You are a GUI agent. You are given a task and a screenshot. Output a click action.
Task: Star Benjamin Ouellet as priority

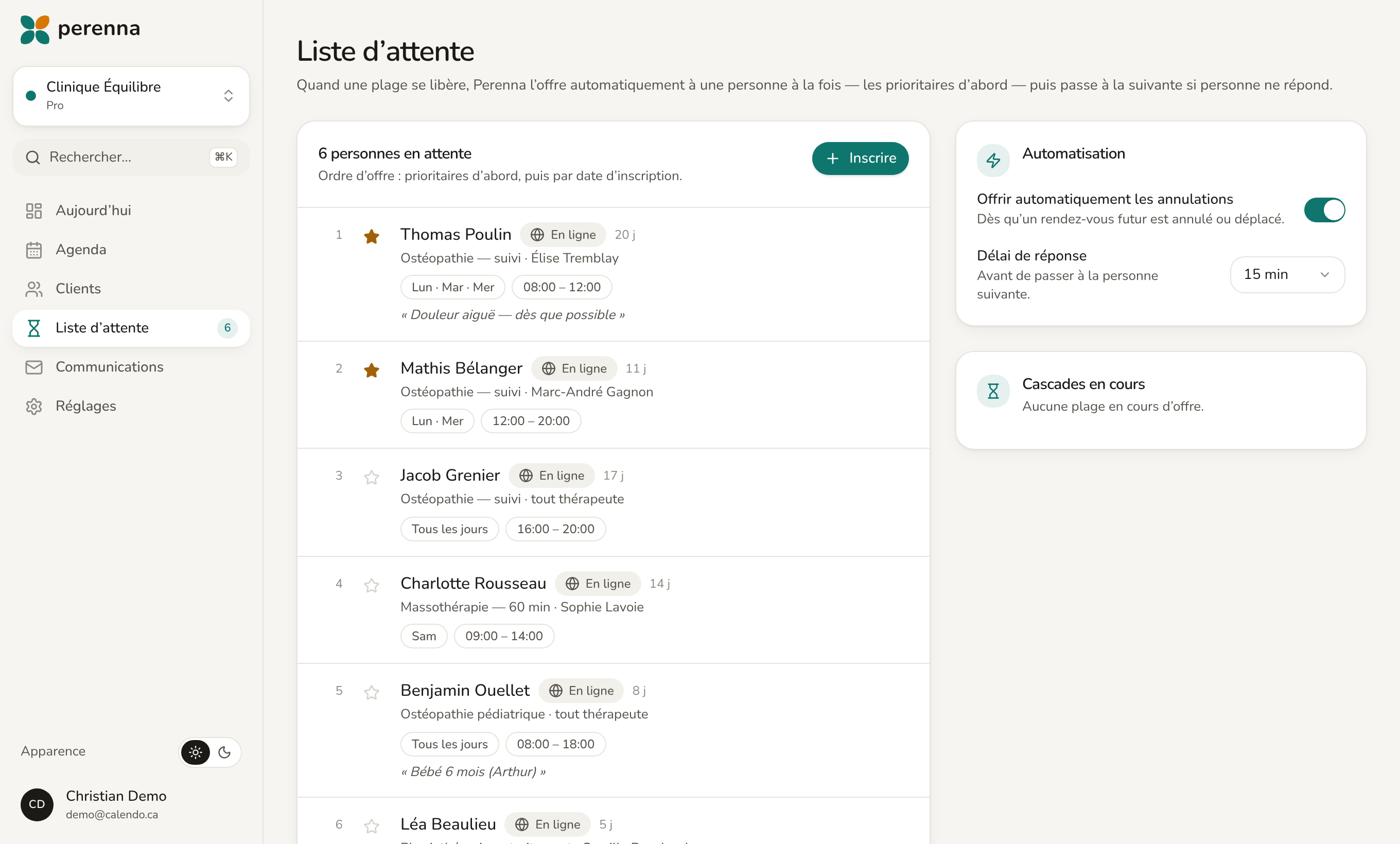(x=372, y=692)
